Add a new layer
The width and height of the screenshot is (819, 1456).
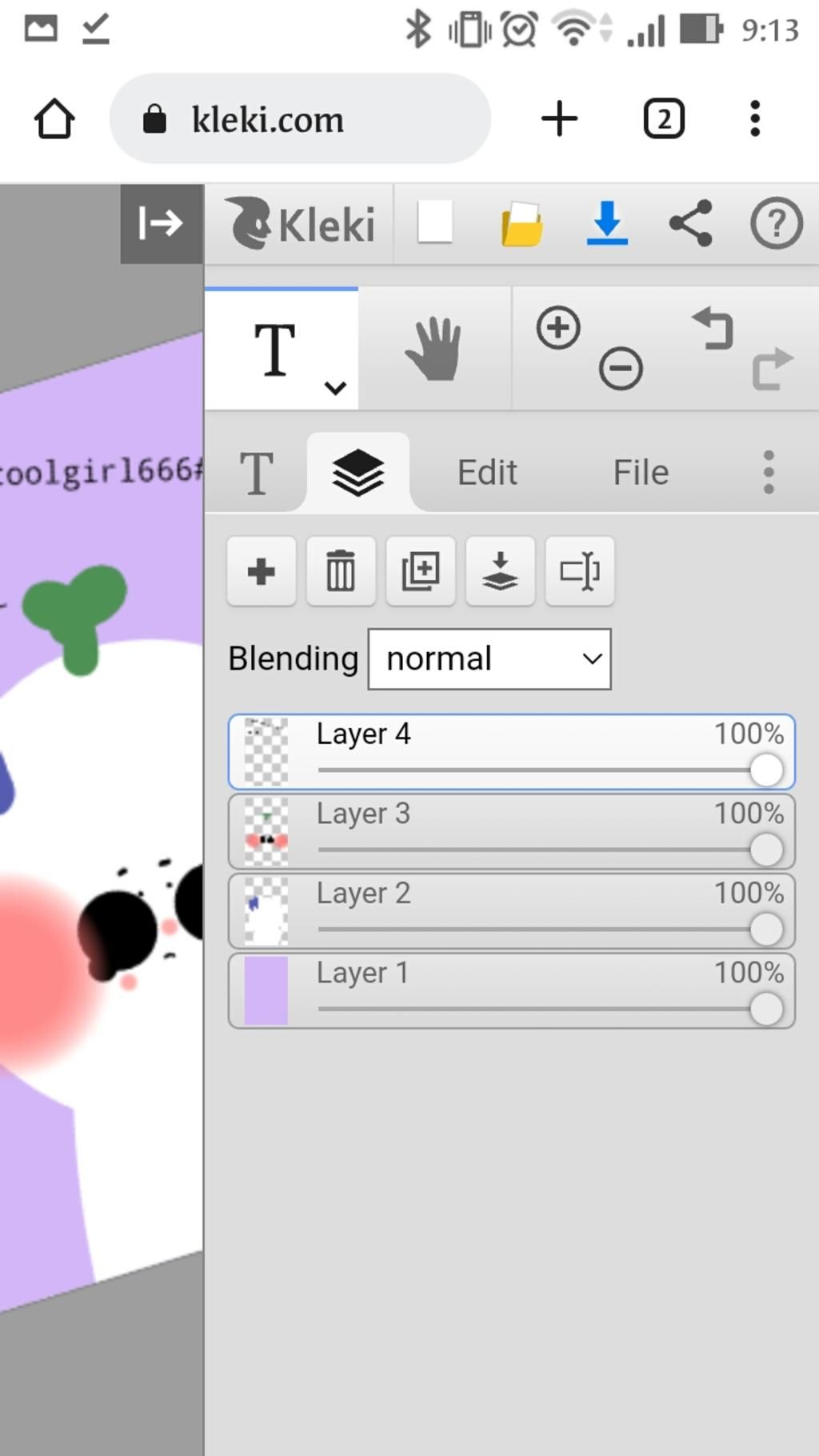(262, 571)
